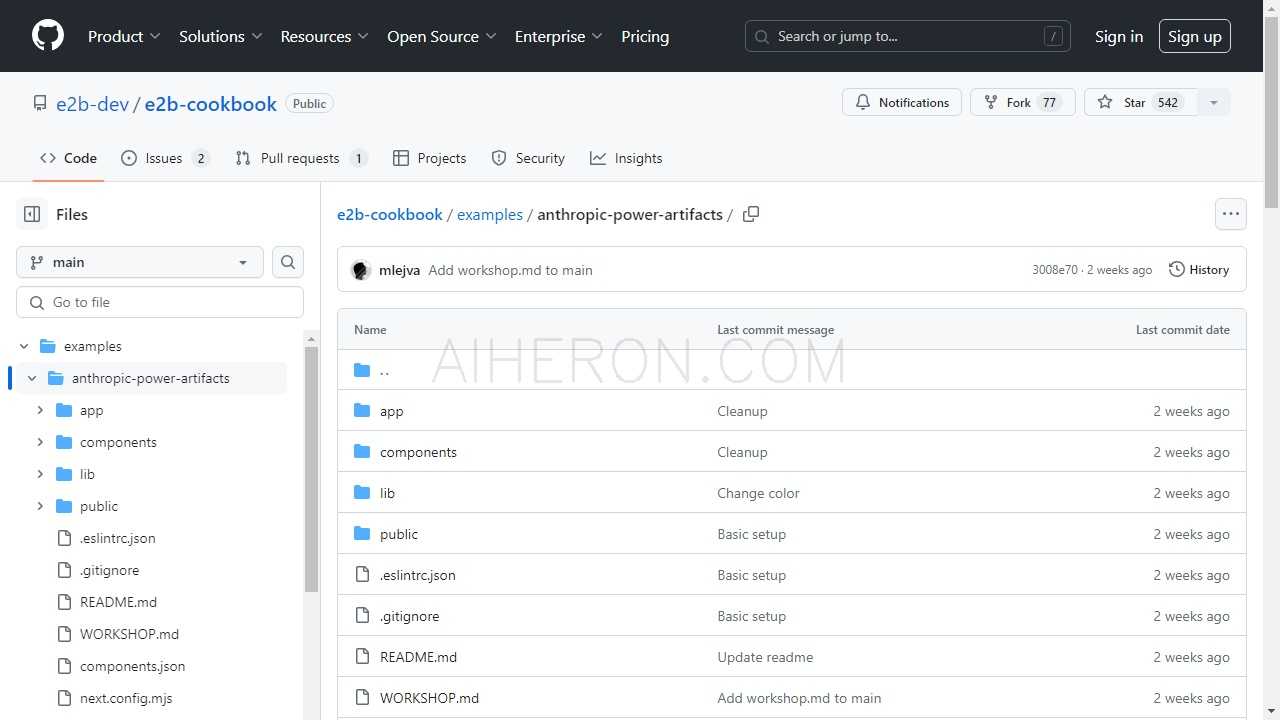Open the Enterprise dropdown menu

point(559,36)
